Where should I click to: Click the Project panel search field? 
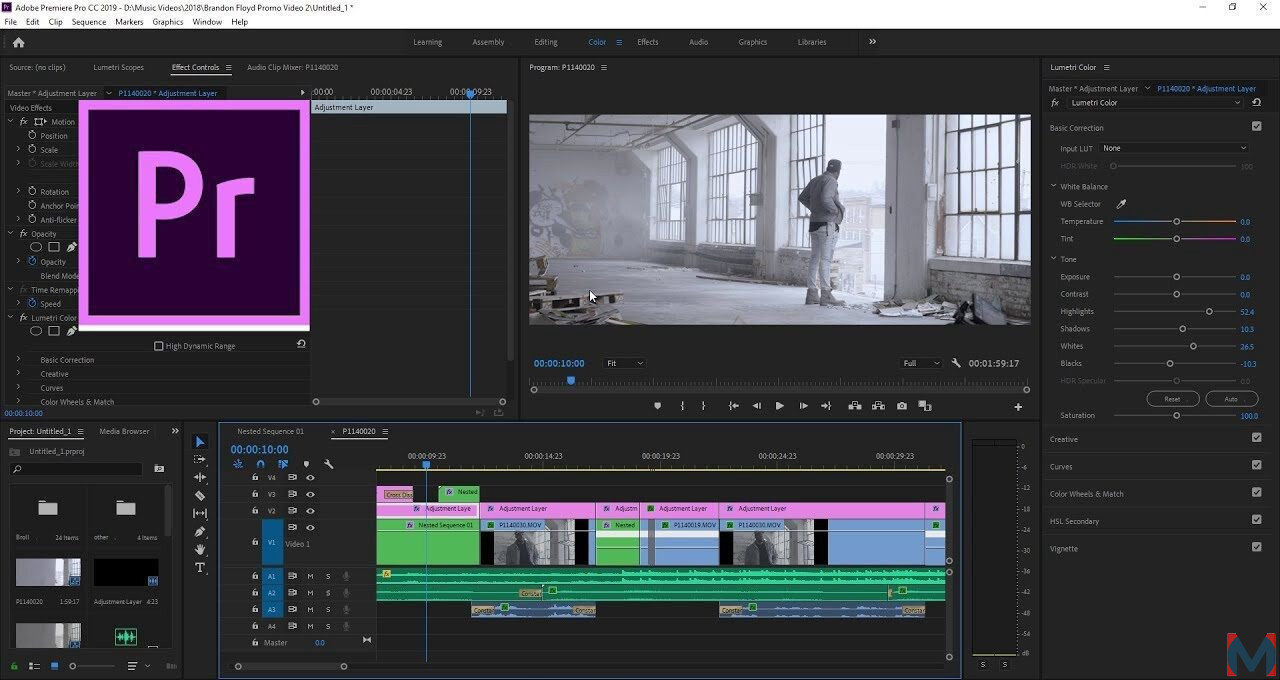[76, 468]
